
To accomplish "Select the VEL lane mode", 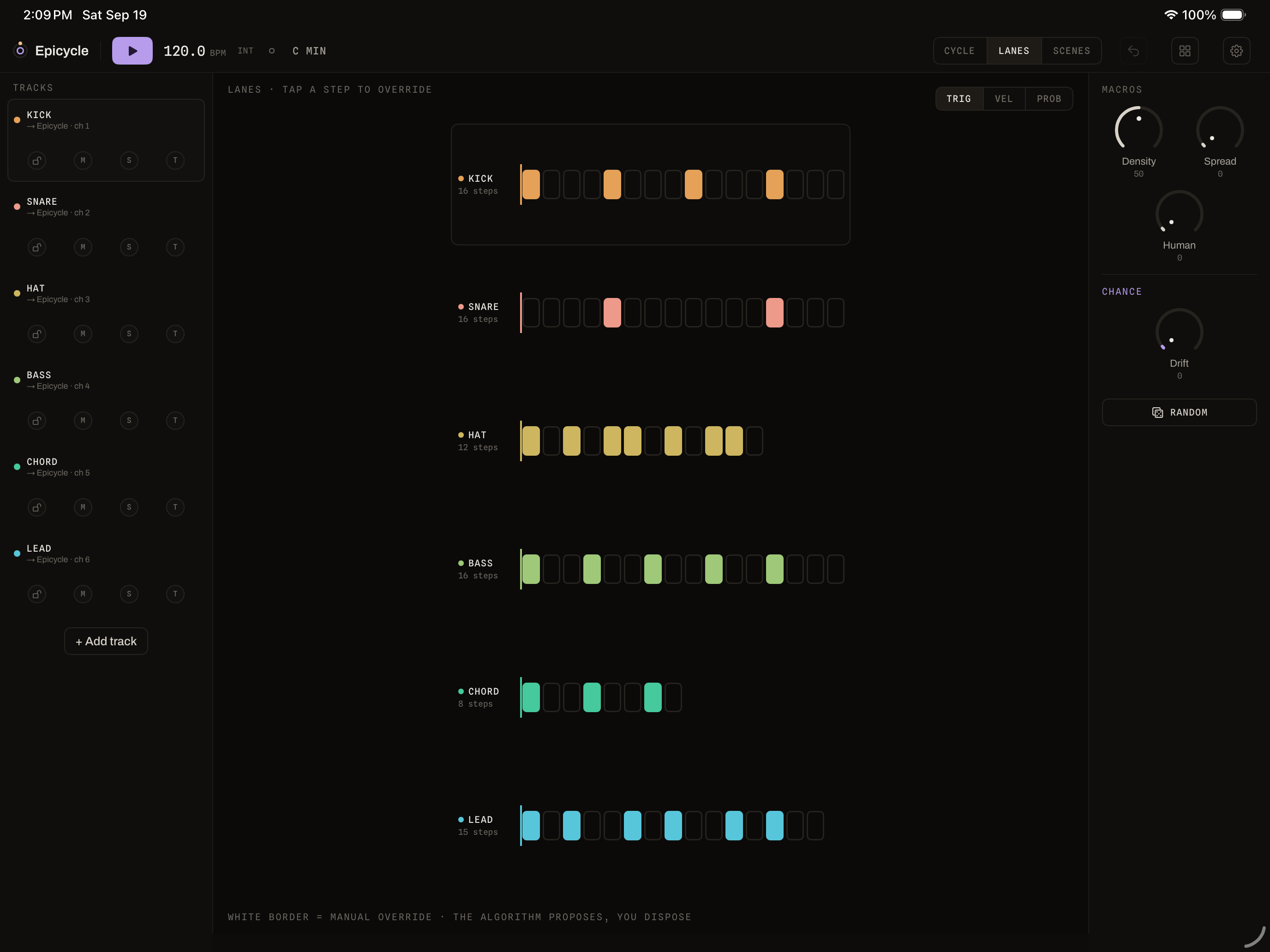I will tap(1004, 99).
